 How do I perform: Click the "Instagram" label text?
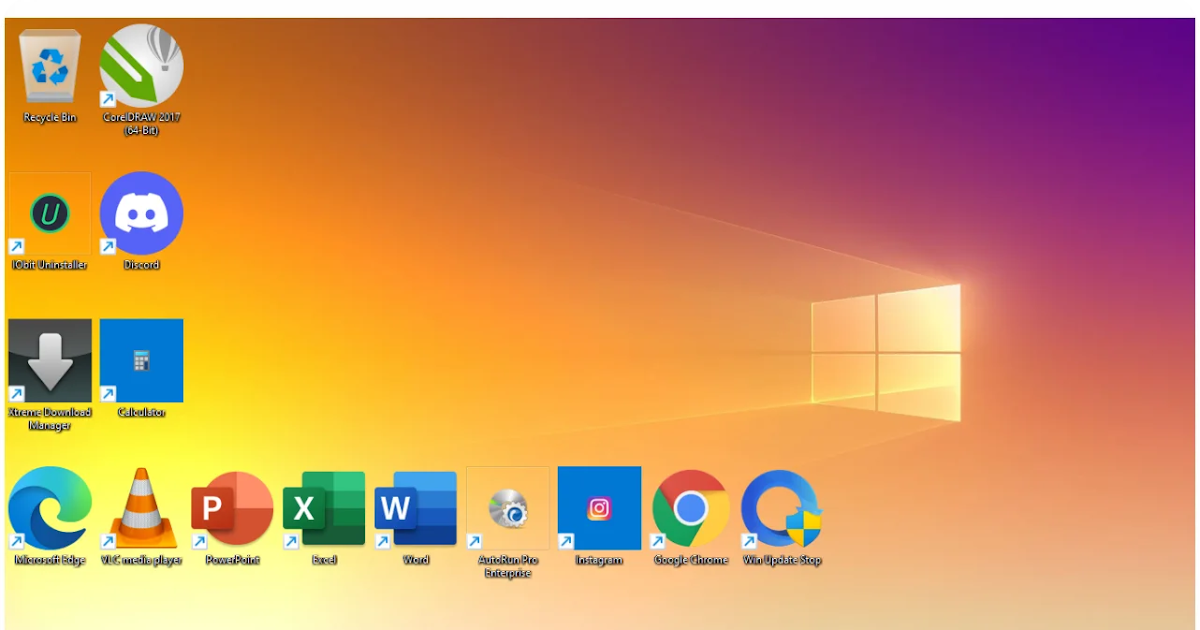pyautogui.click(x=599, y=560)
